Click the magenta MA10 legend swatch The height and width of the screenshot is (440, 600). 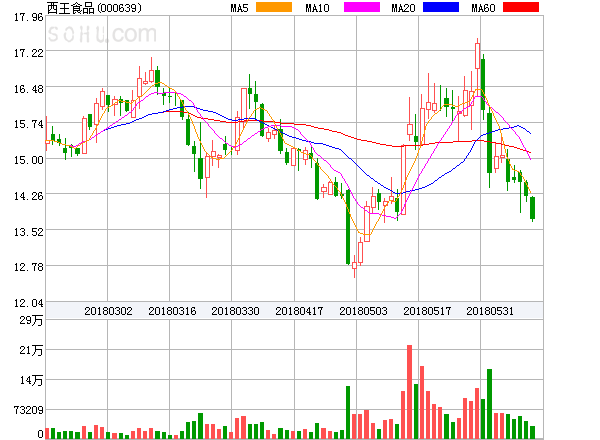pos(362,7)
